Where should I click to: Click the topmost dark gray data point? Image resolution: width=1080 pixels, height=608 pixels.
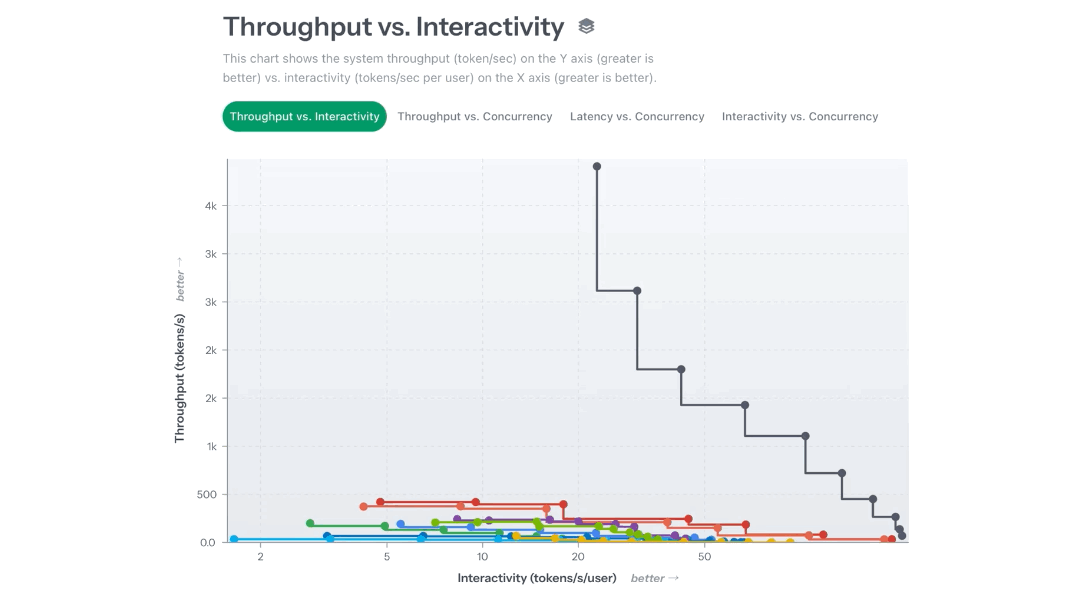point(597,167)
